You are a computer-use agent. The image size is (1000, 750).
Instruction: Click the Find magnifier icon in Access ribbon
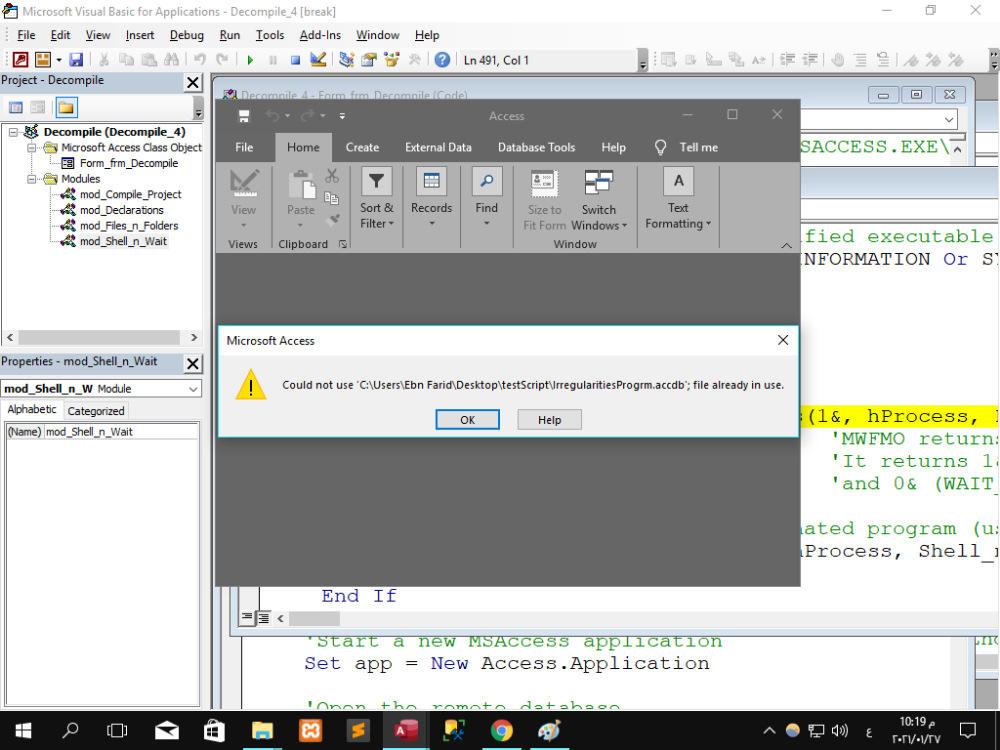pyautogui.click(x=487, y=182)
